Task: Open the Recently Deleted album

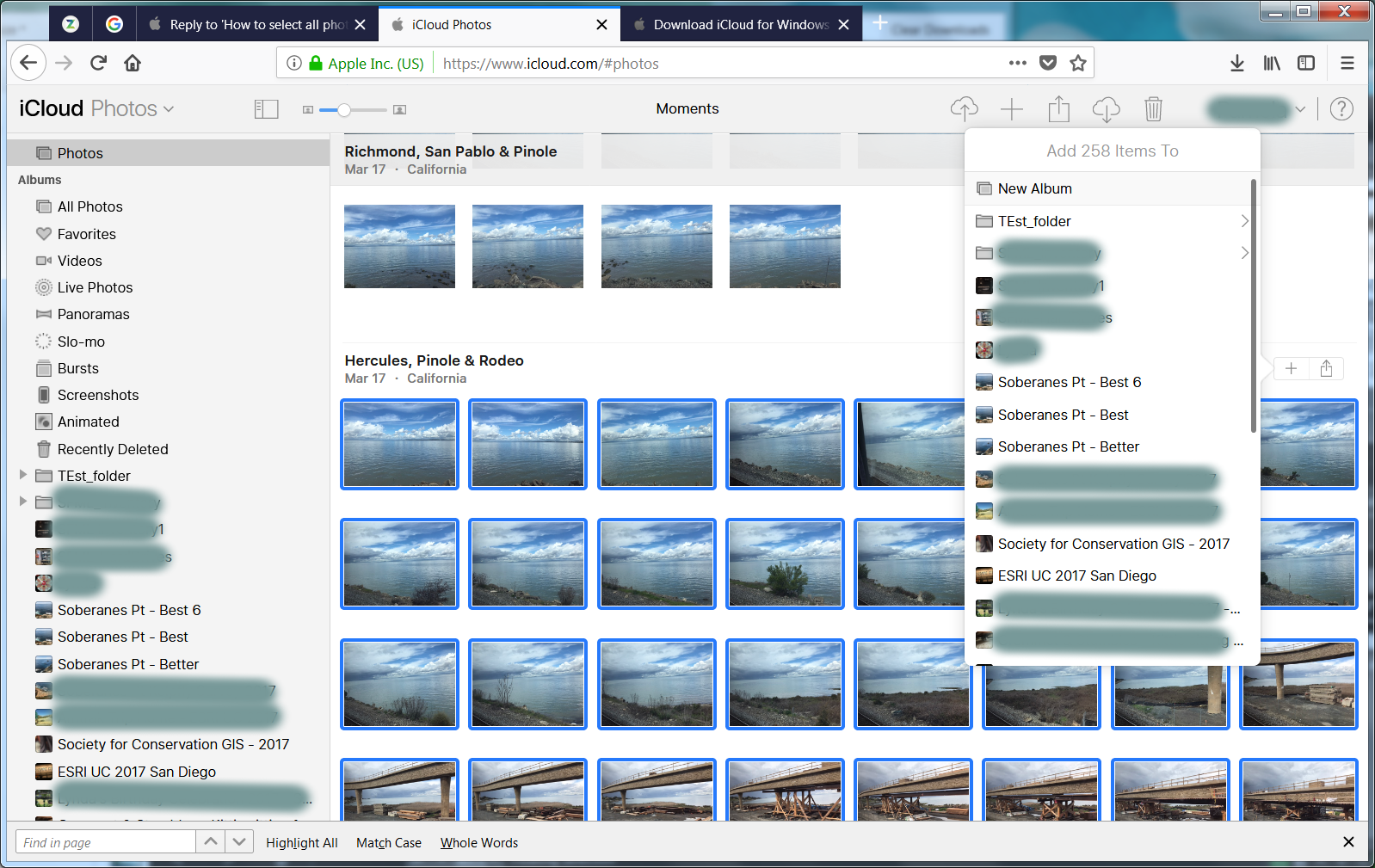Action: coord(168,449)
